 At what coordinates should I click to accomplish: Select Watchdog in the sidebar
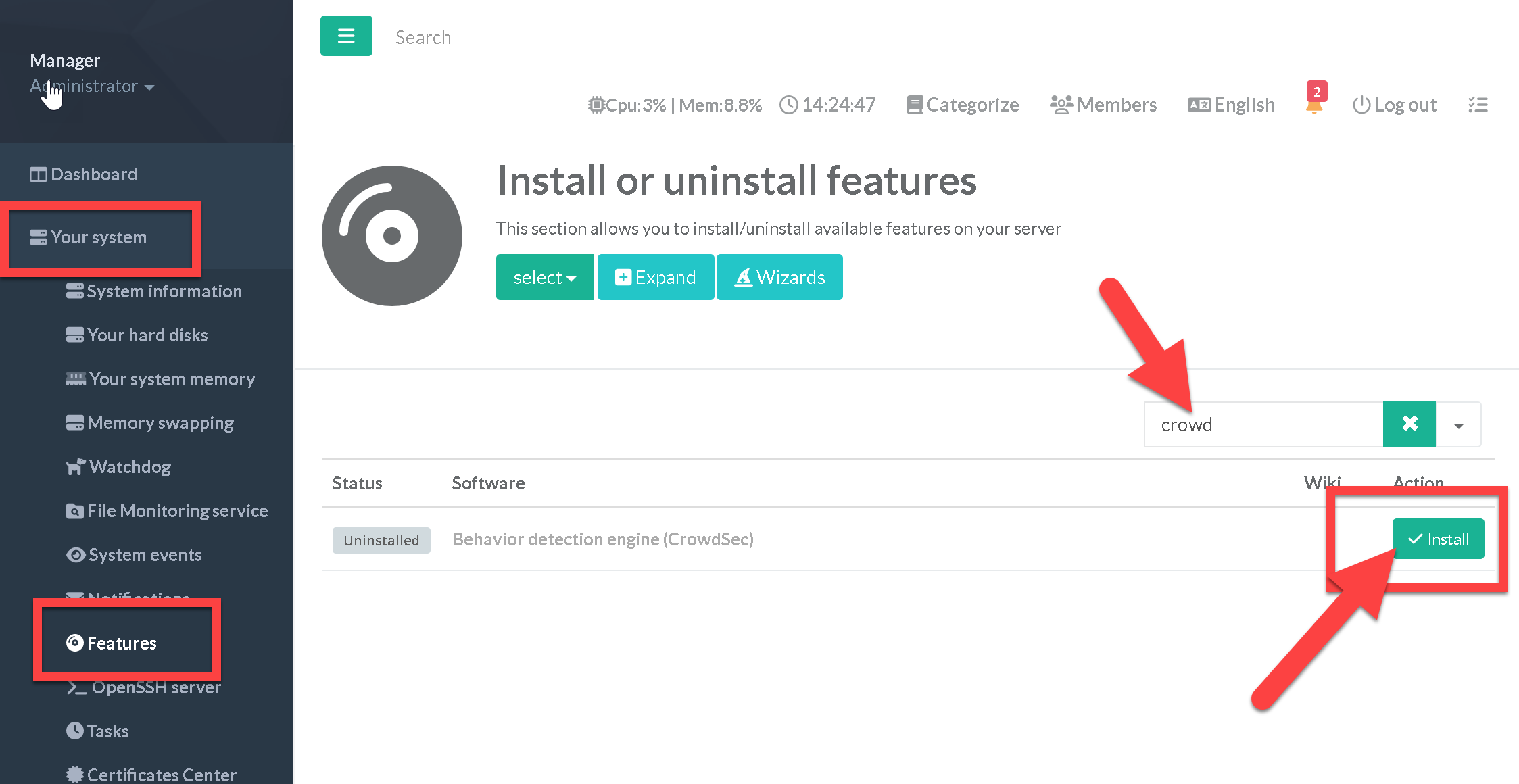coord(129,467)
